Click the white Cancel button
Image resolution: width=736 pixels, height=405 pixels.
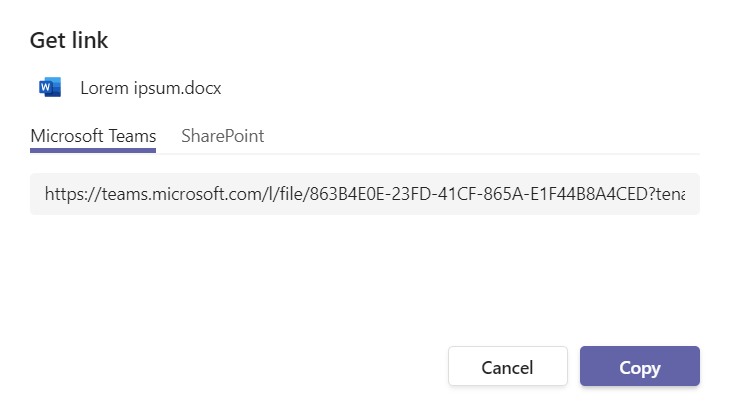pos(507,367)
